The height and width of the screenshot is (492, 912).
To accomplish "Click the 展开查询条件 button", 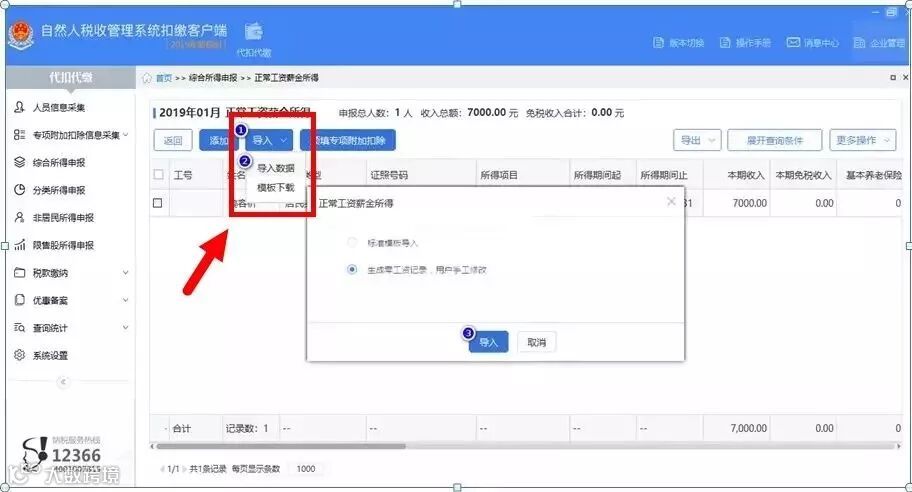I will (x=774, y=140).
